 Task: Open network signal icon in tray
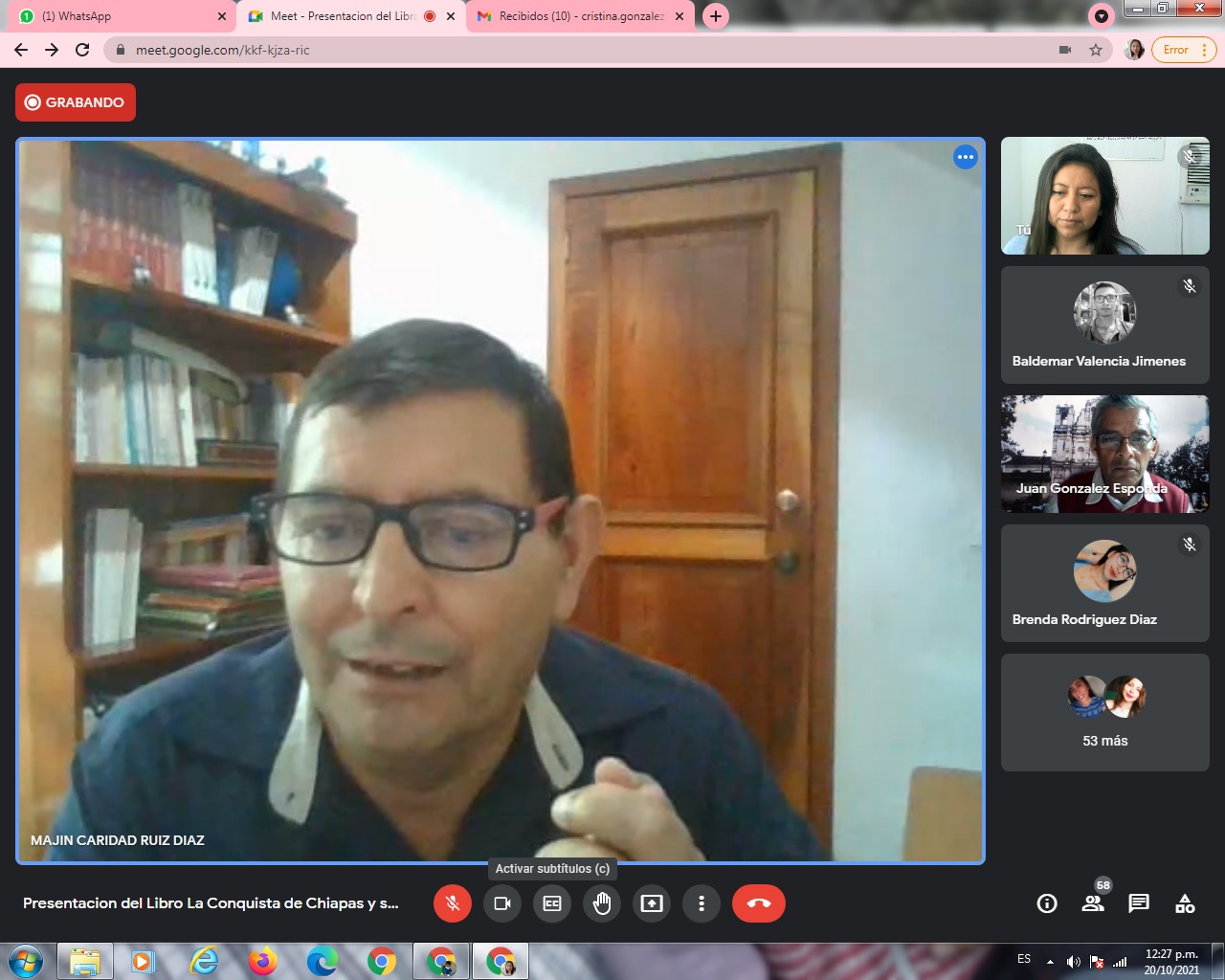(1120, 961)
